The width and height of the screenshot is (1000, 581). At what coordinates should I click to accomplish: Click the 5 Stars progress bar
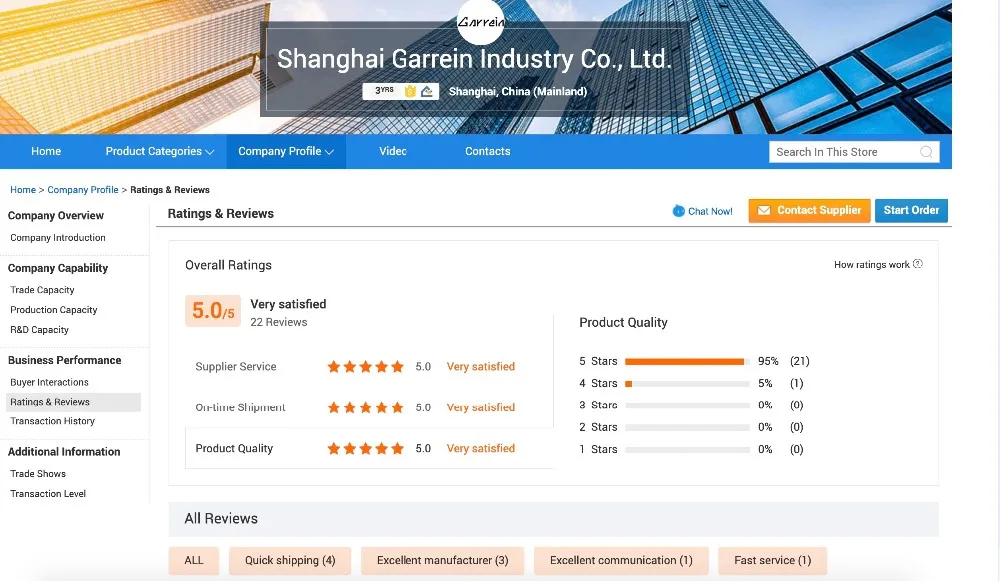tap(688, 362)
